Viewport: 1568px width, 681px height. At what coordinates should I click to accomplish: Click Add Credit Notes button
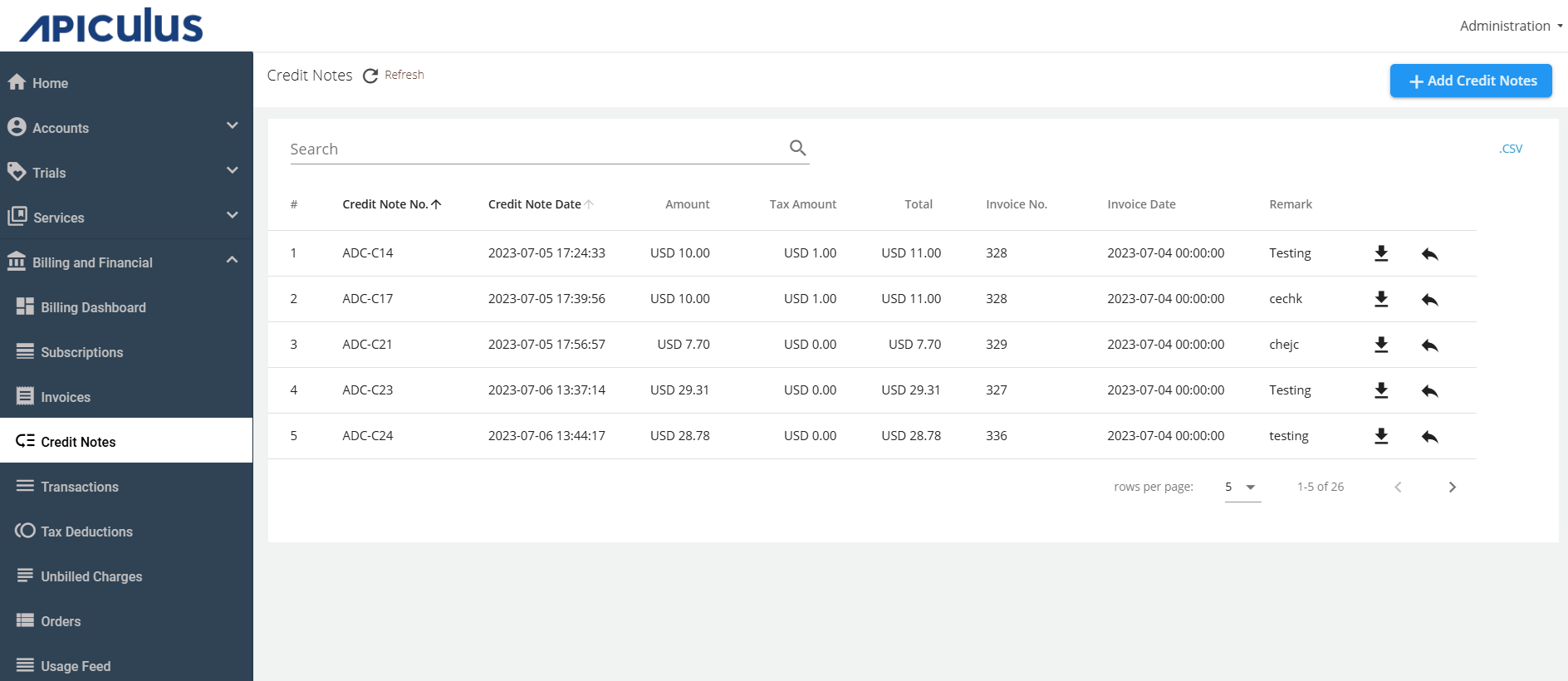1471,81
